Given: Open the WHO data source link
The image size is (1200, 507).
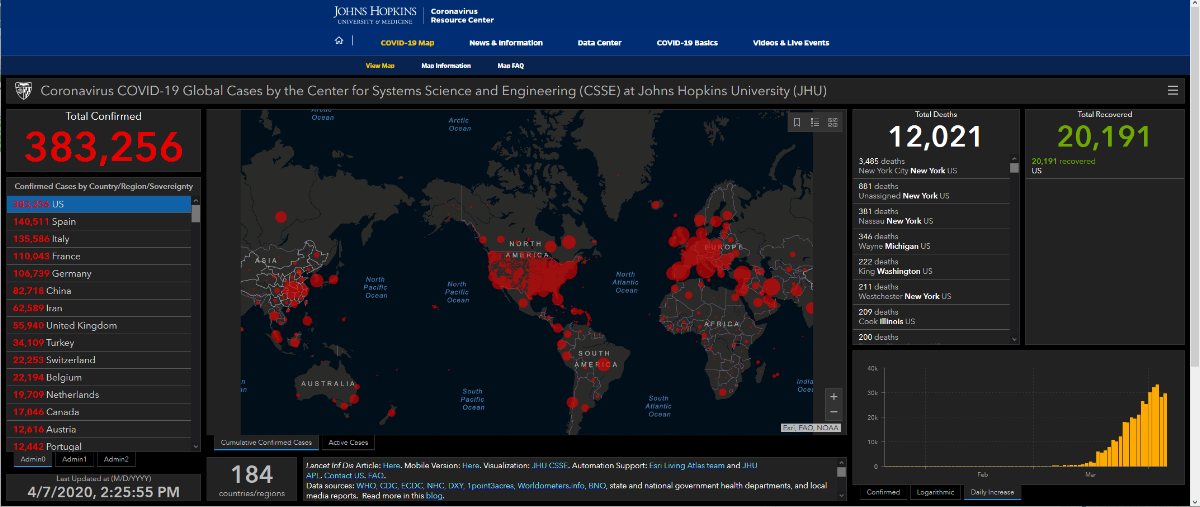Looking at the screenshot, I should 366,485.
